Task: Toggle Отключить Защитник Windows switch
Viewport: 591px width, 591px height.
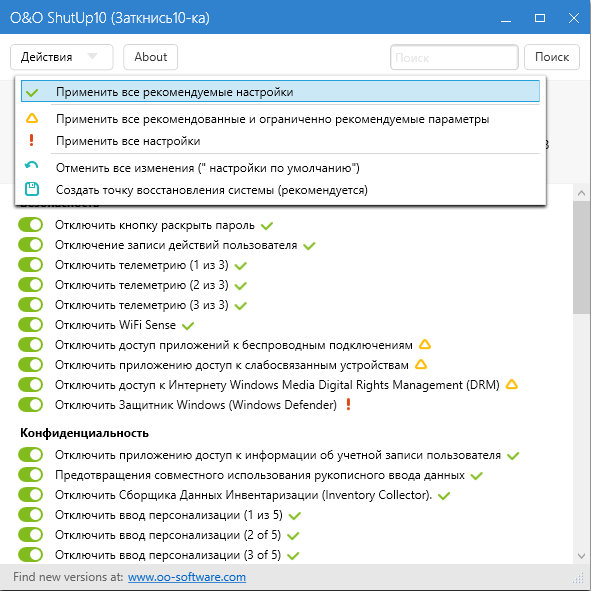Action: [x=31, y=404]
